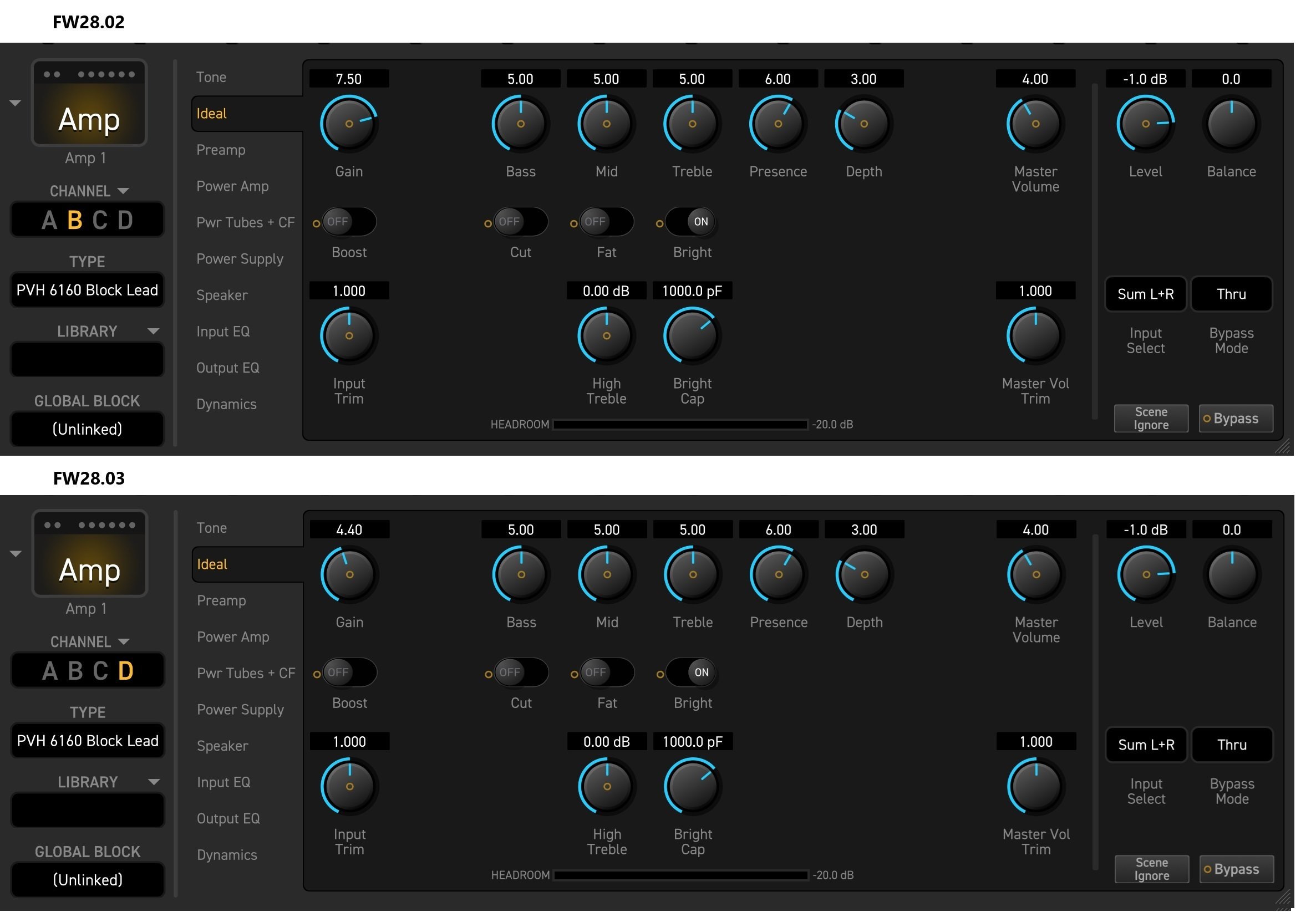Click the Amp block icon in FW28.03 panel

click(x=90, y=554)
